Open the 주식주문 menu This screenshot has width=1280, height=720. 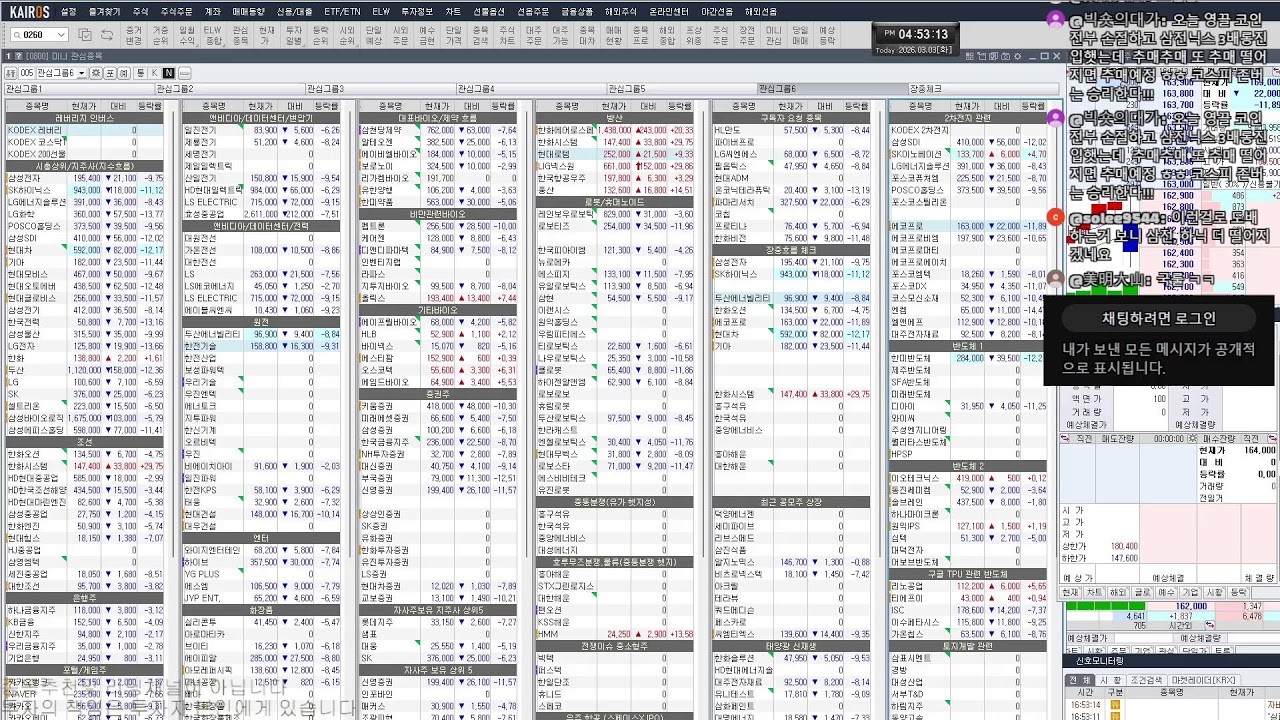[x=177, y=11]
